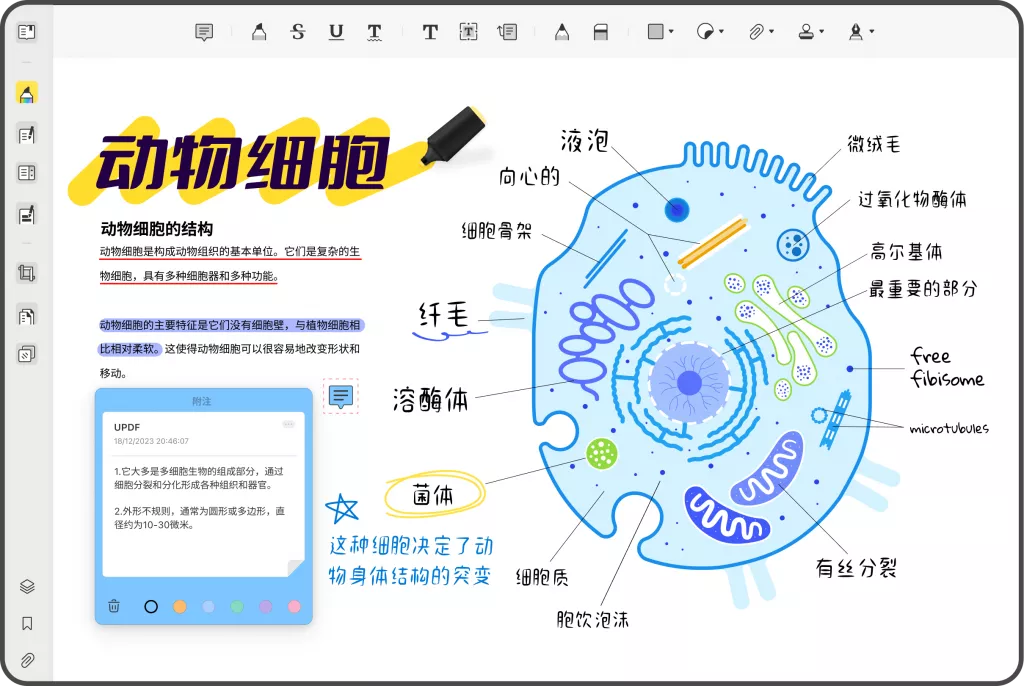
Task: Pick the squiggly underline tool
Action: (374, 32)
